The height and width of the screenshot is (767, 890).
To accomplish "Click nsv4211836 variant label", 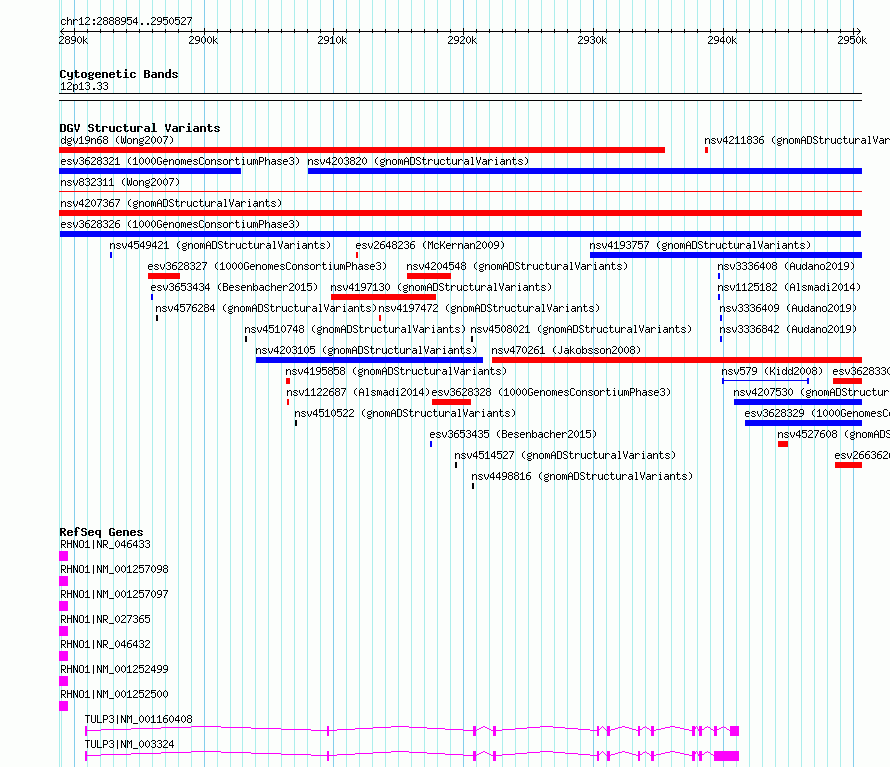I will [x=797, y=140].
